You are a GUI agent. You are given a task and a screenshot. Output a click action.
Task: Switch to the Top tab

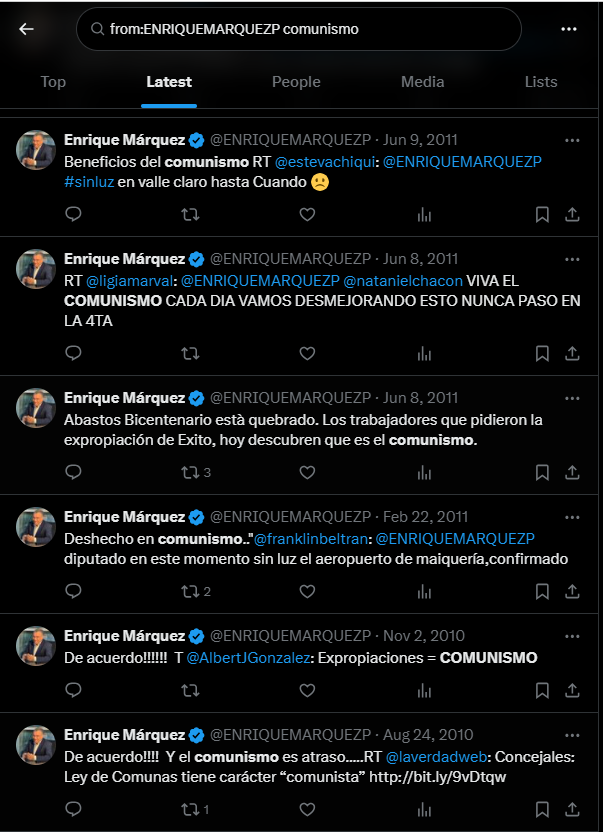(x=53, y=82)
